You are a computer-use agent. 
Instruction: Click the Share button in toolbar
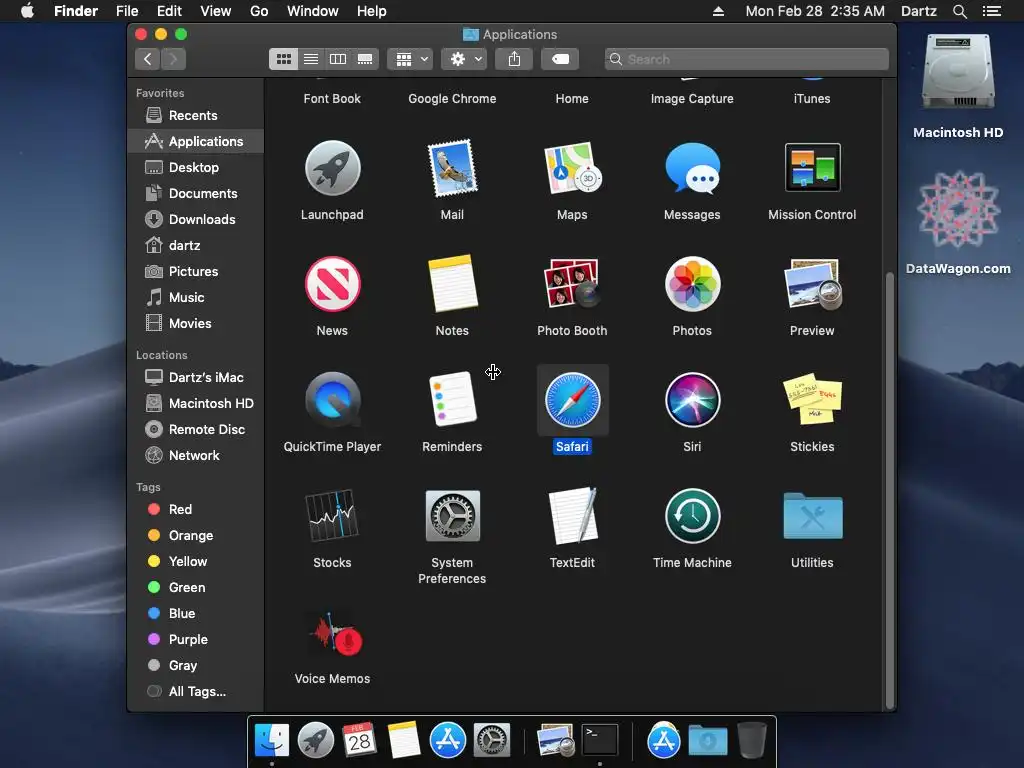pyautogui.click(x=514, y=59)
